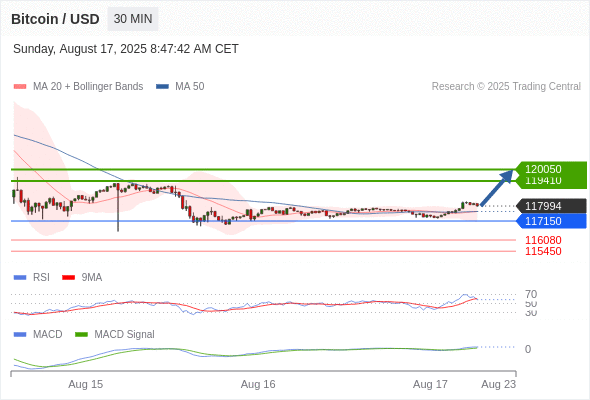The width and height of the screenshot is (590, 400).
Task: Click the 115450 red support label
Action: 543,251
